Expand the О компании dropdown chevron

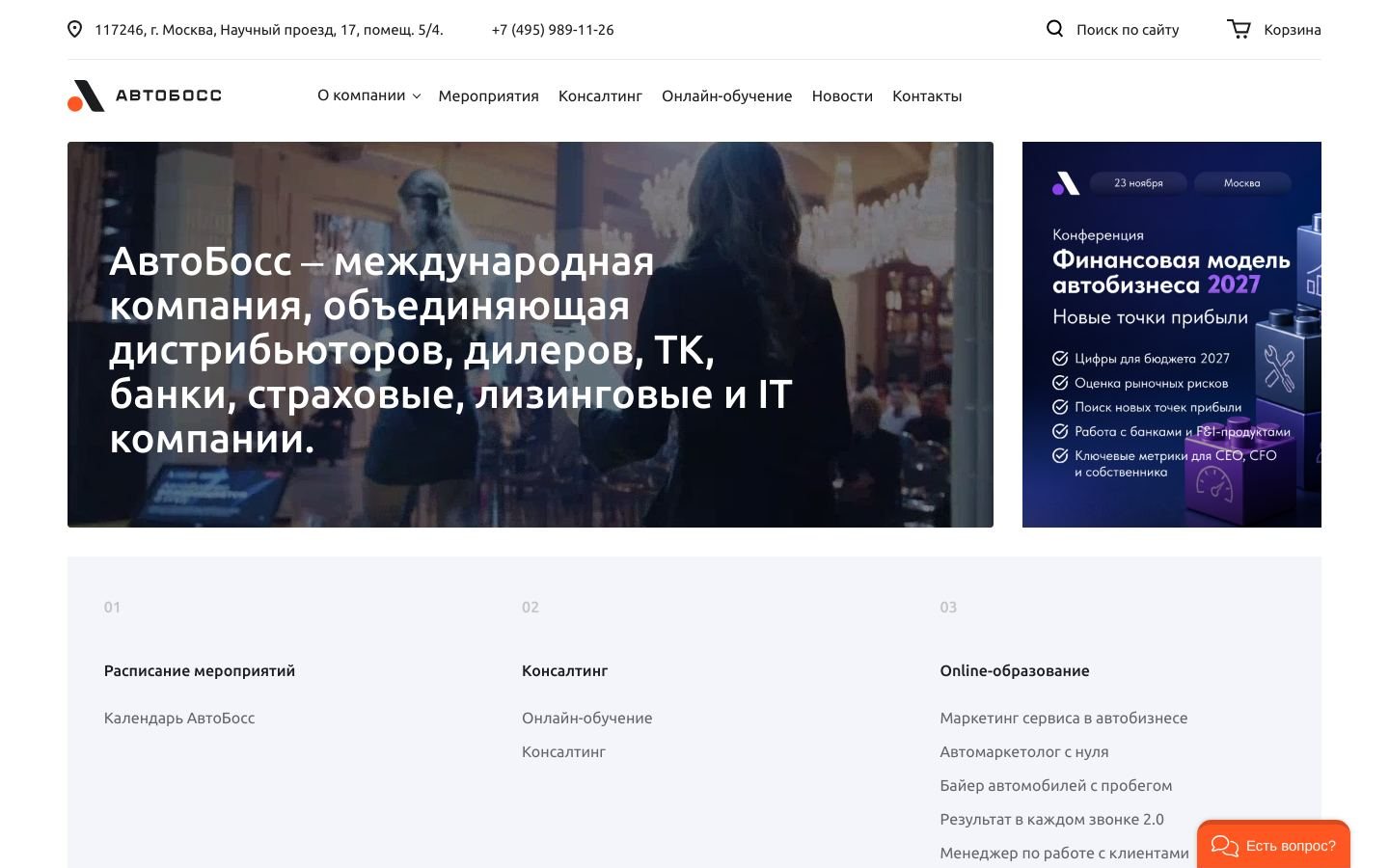point(417,96)
